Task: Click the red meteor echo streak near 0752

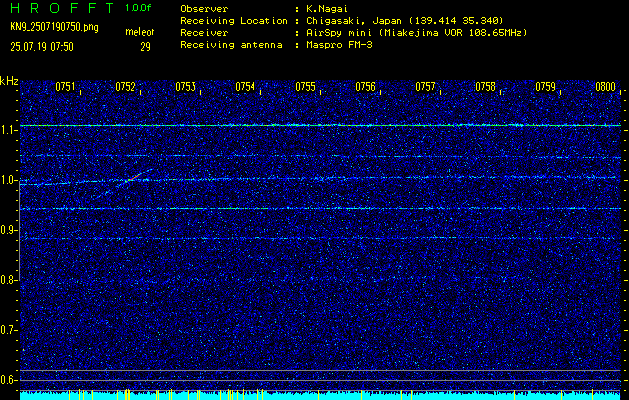Action: [135, 177]
